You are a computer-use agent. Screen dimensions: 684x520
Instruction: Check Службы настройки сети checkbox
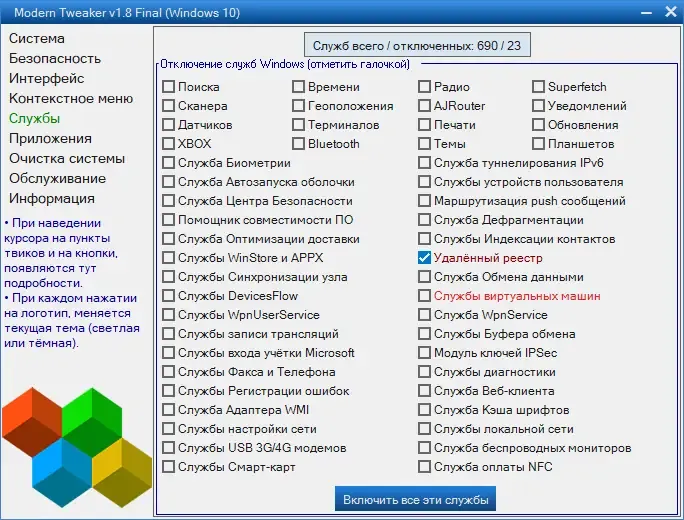coord(168,429)
